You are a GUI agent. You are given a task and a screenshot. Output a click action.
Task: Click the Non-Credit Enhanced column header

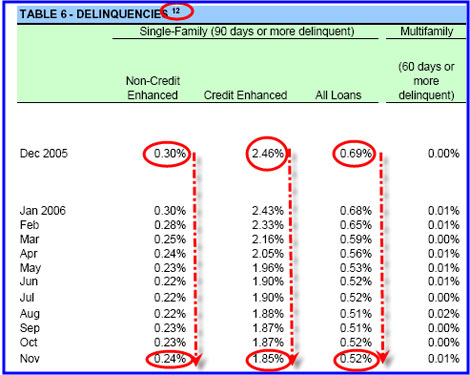tap(153, 88)
